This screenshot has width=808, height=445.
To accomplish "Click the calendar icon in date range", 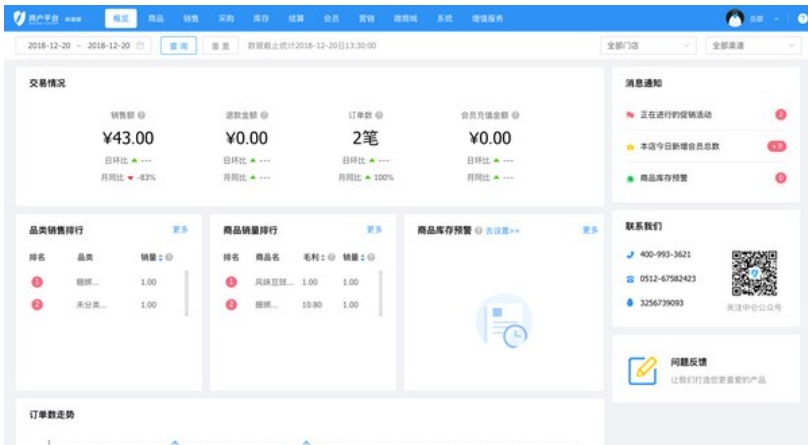I will pos(140,45).
